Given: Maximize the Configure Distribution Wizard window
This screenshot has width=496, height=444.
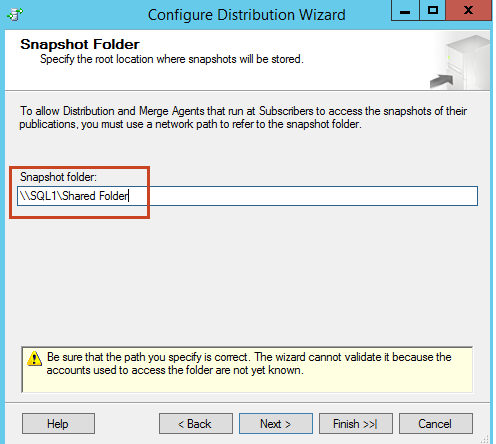Looking at the screenshot, I should (x=433, y=11).
